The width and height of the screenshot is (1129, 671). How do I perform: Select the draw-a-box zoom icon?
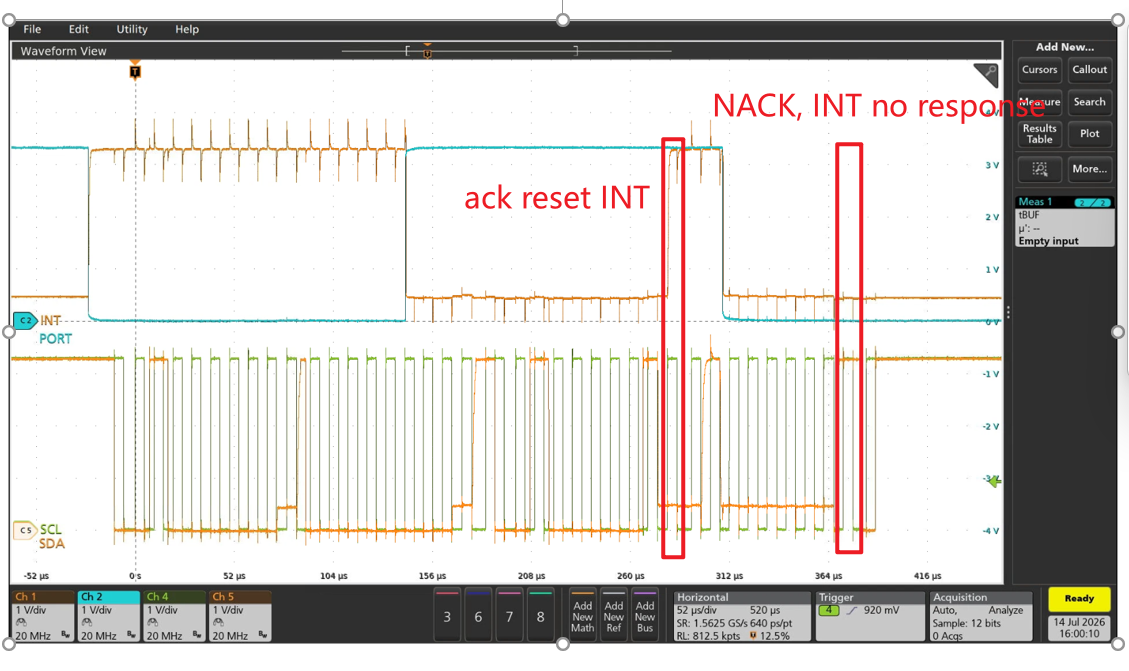coord(1040,168)
